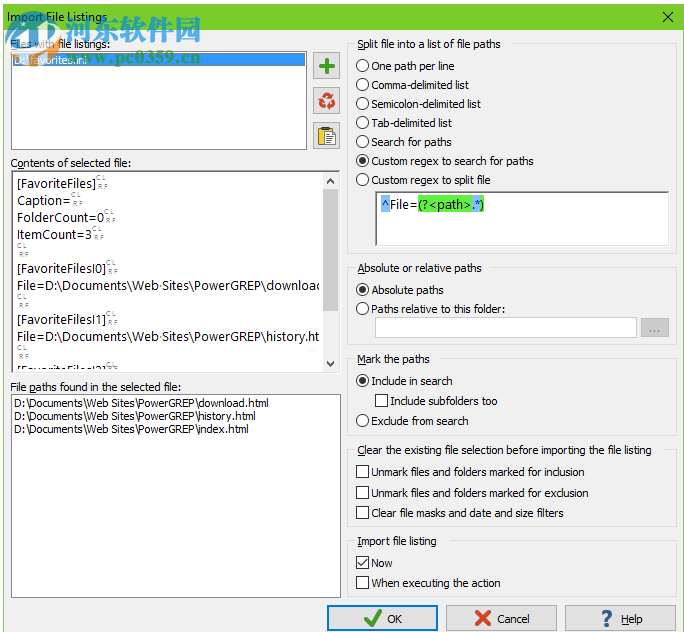Viewport: 684px width, 632px height.
Task: Enable Include subfolders too checkbox
Action: [x=436, y=401]
